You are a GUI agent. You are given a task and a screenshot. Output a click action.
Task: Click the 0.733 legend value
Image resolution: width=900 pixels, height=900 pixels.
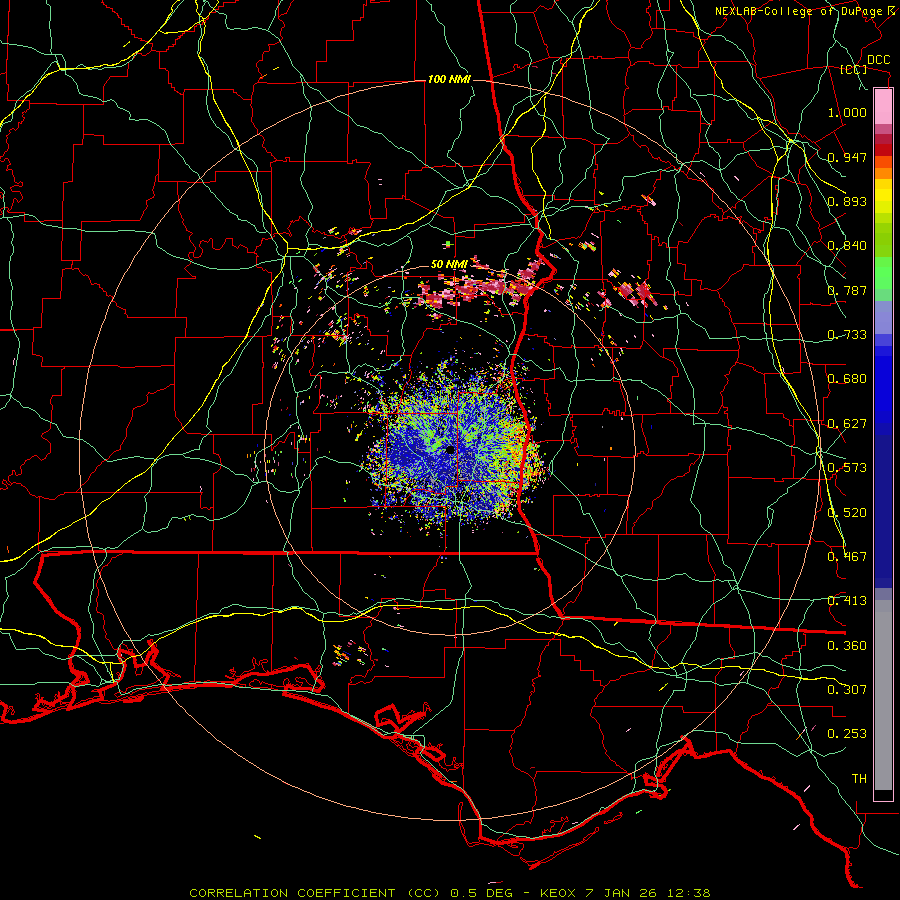(847, 335)
